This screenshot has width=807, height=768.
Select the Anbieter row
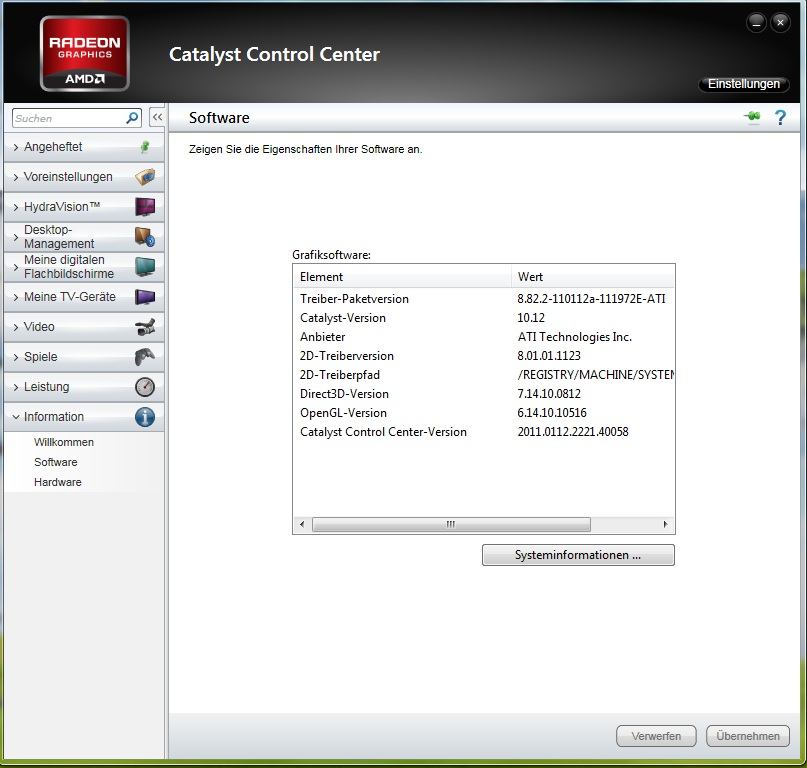tap(484, 337)
